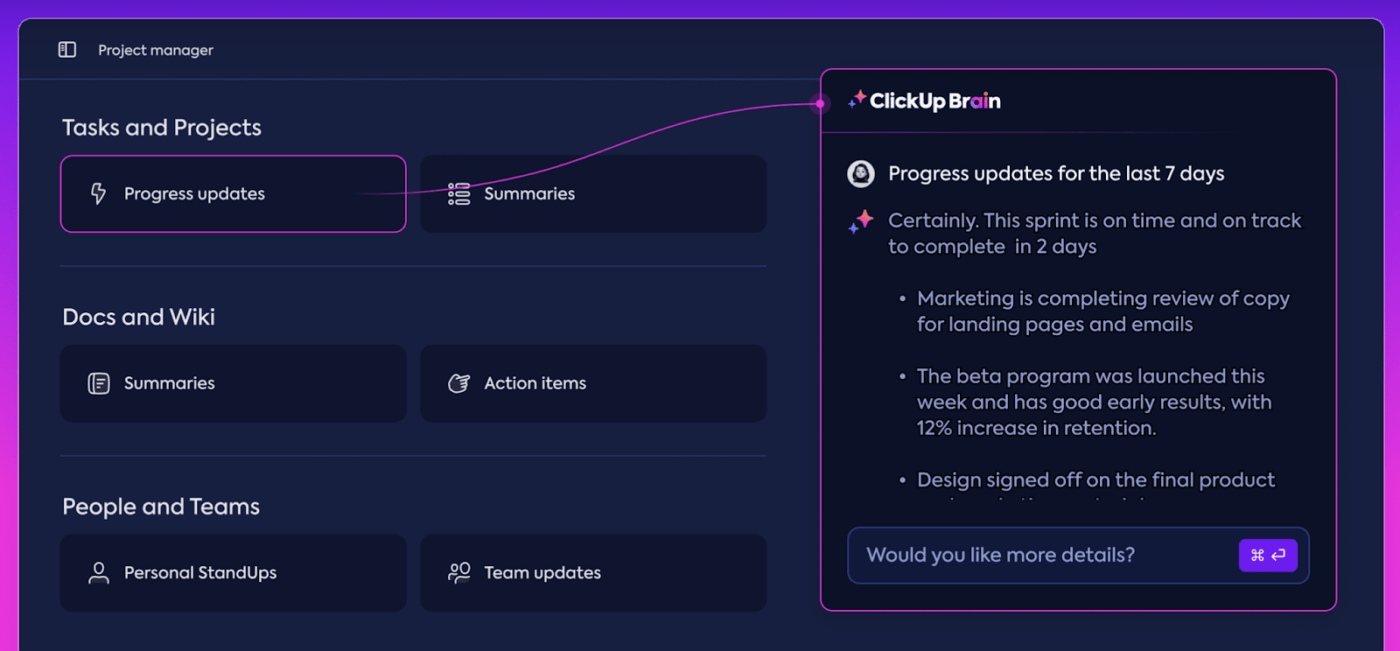Image resolution: width=1400 pixels, height=651 pixels.
Task: Click the user avatar in chat
Action: 861,174
